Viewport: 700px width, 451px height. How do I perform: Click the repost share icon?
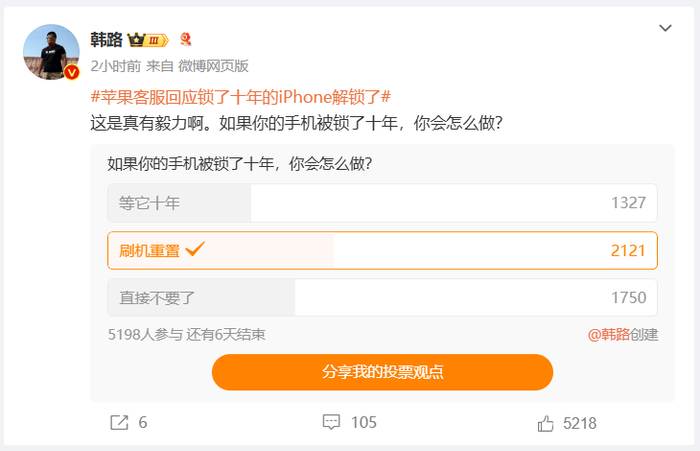tap(118, 423)
